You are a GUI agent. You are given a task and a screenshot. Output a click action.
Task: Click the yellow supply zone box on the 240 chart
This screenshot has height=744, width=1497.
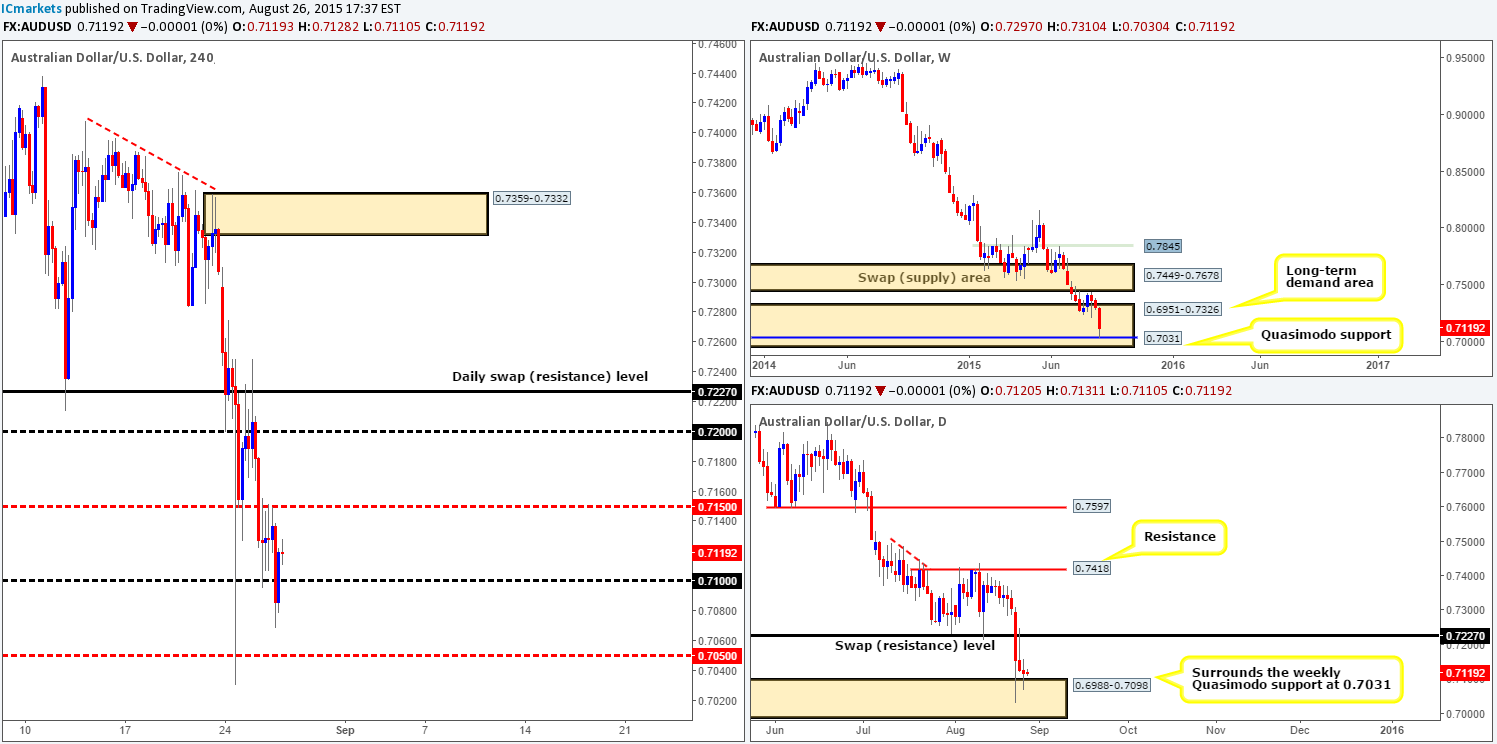(345, 214)
